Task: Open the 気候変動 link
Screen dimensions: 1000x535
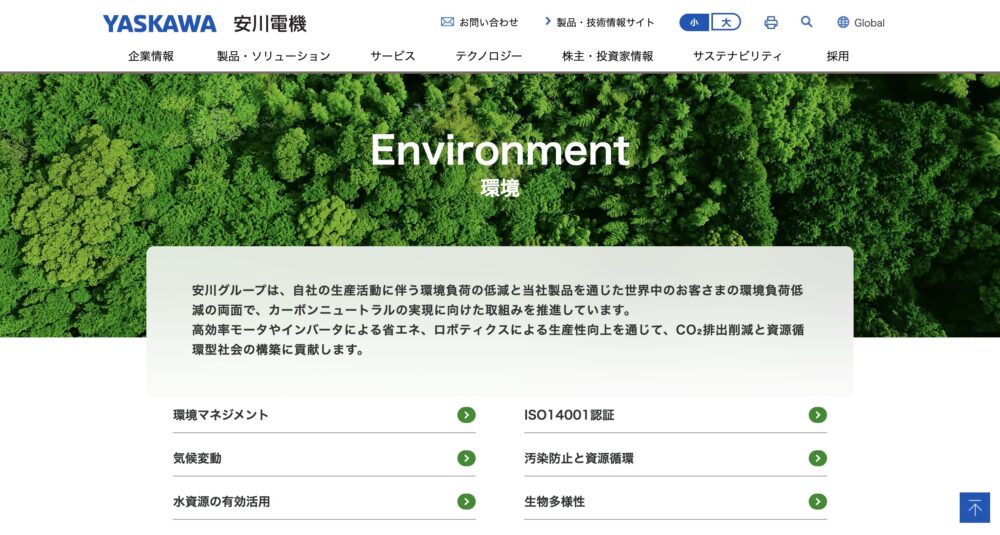Action: pyautogui.click(x=197, y=458)
